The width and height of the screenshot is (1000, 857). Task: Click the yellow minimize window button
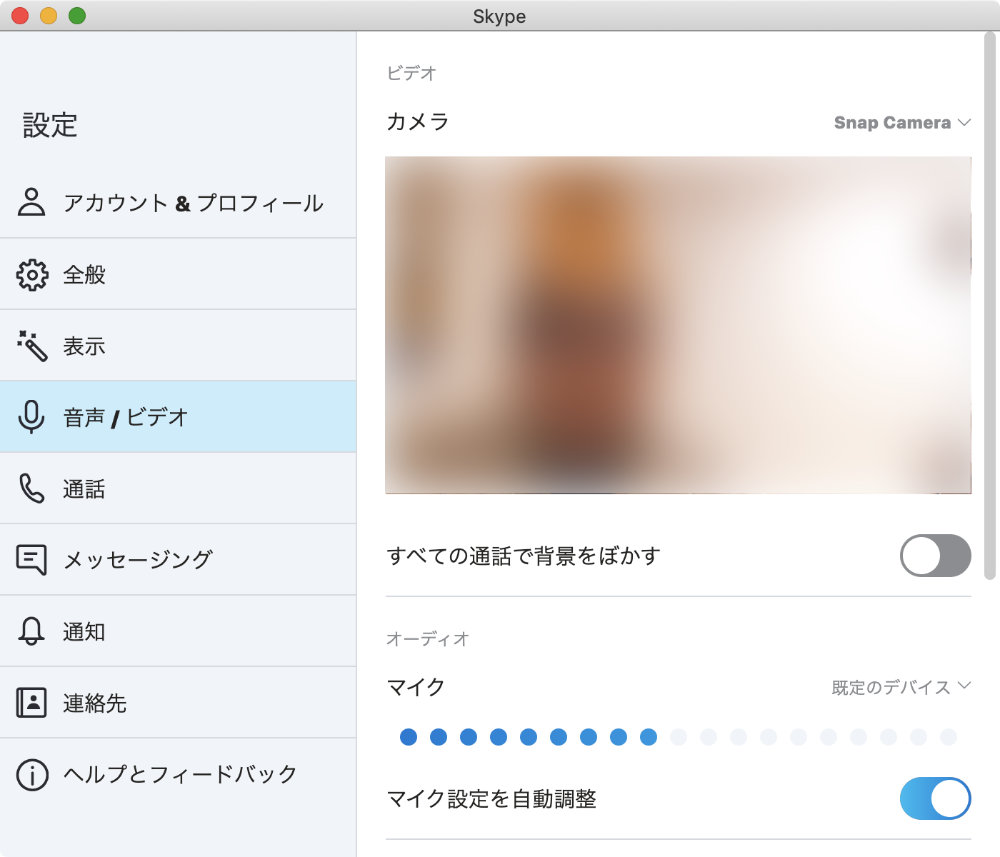pos(48,15)
